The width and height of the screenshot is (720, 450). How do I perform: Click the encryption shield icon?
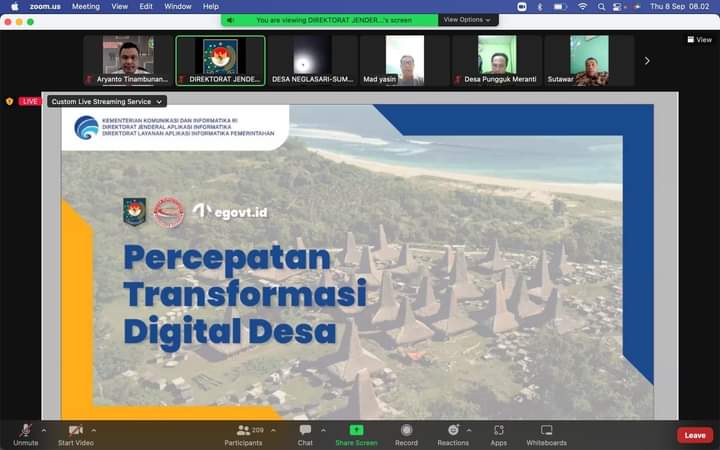point(10,101)
